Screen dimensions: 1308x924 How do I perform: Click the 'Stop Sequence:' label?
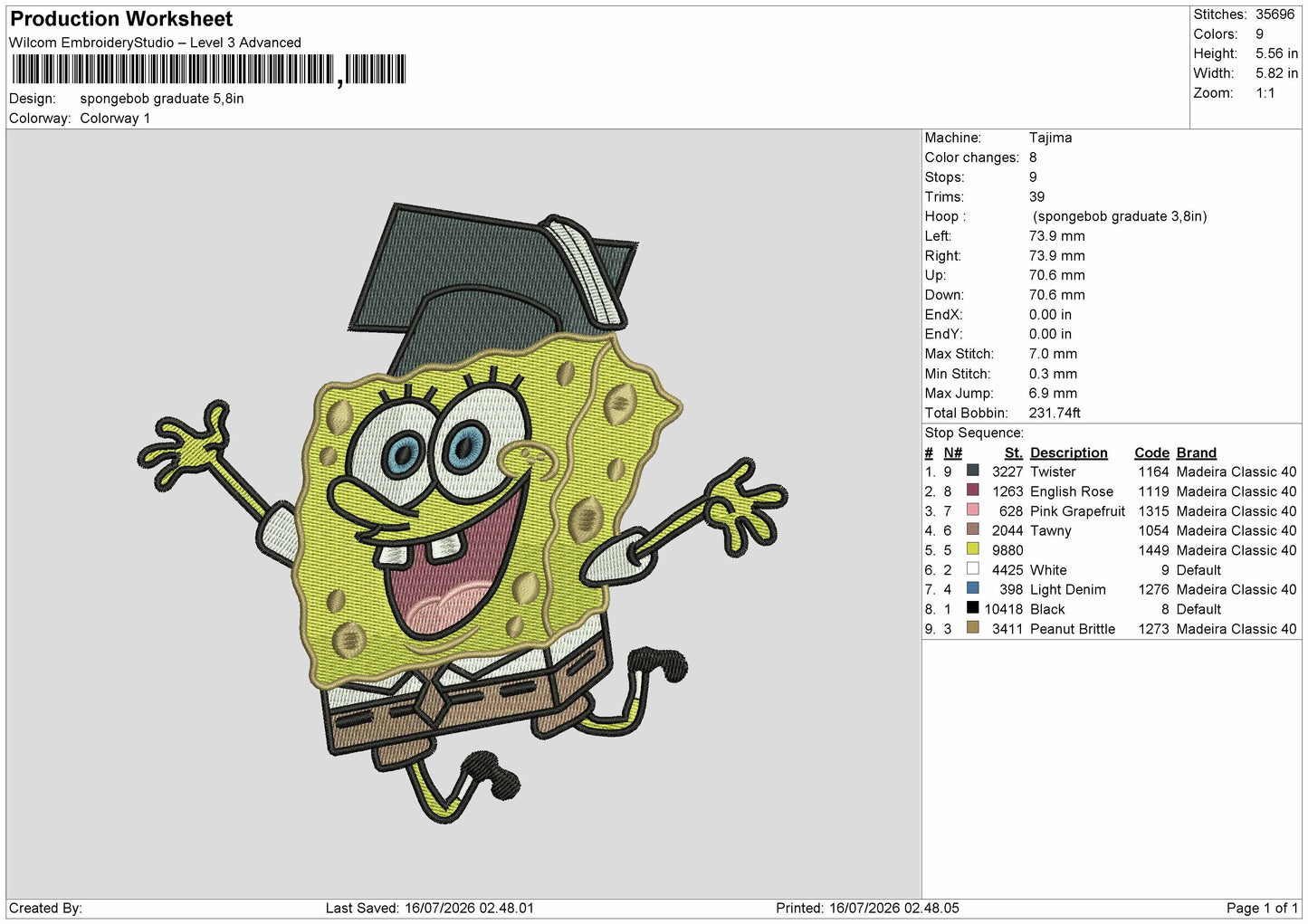[974, 433]
